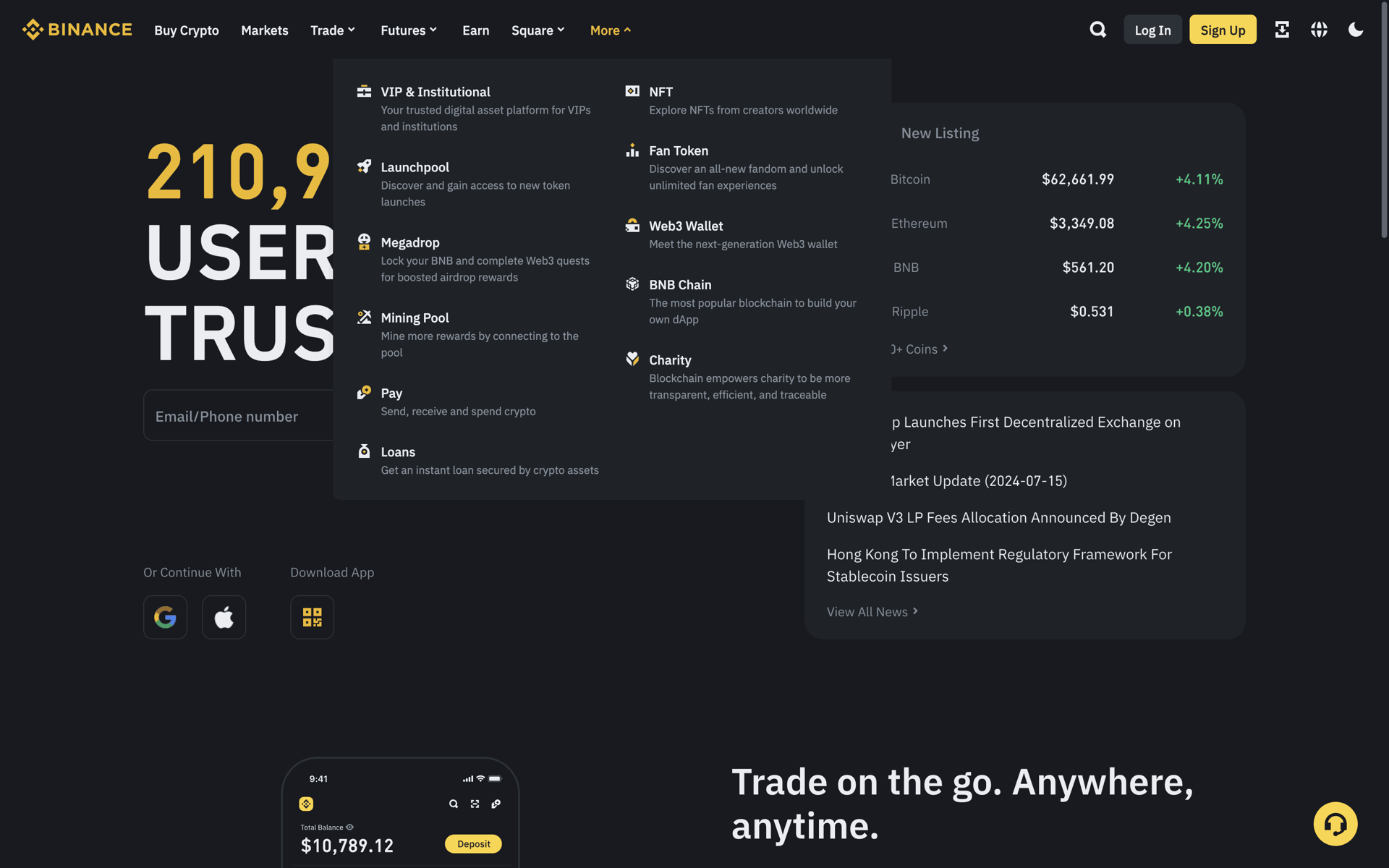Select Fan Token menu entry title
The width and height of the screenshot is (1389, 868).
679,150
